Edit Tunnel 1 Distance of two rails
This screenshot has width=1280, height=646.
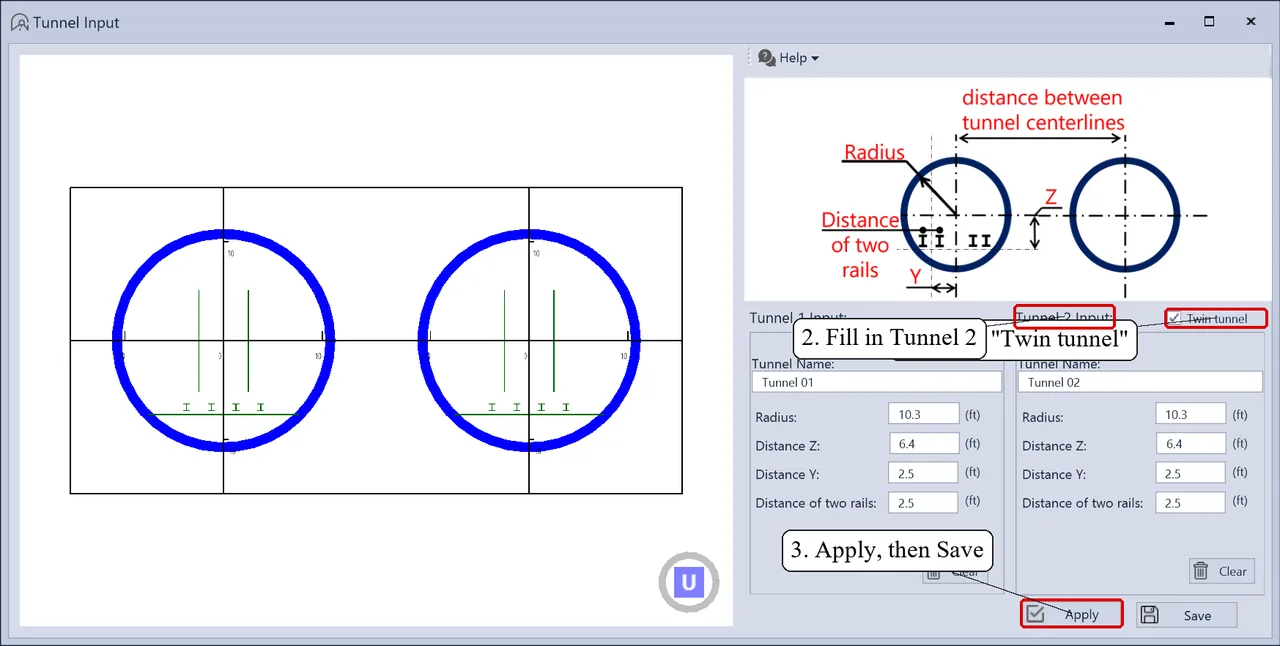coord(923,502)
